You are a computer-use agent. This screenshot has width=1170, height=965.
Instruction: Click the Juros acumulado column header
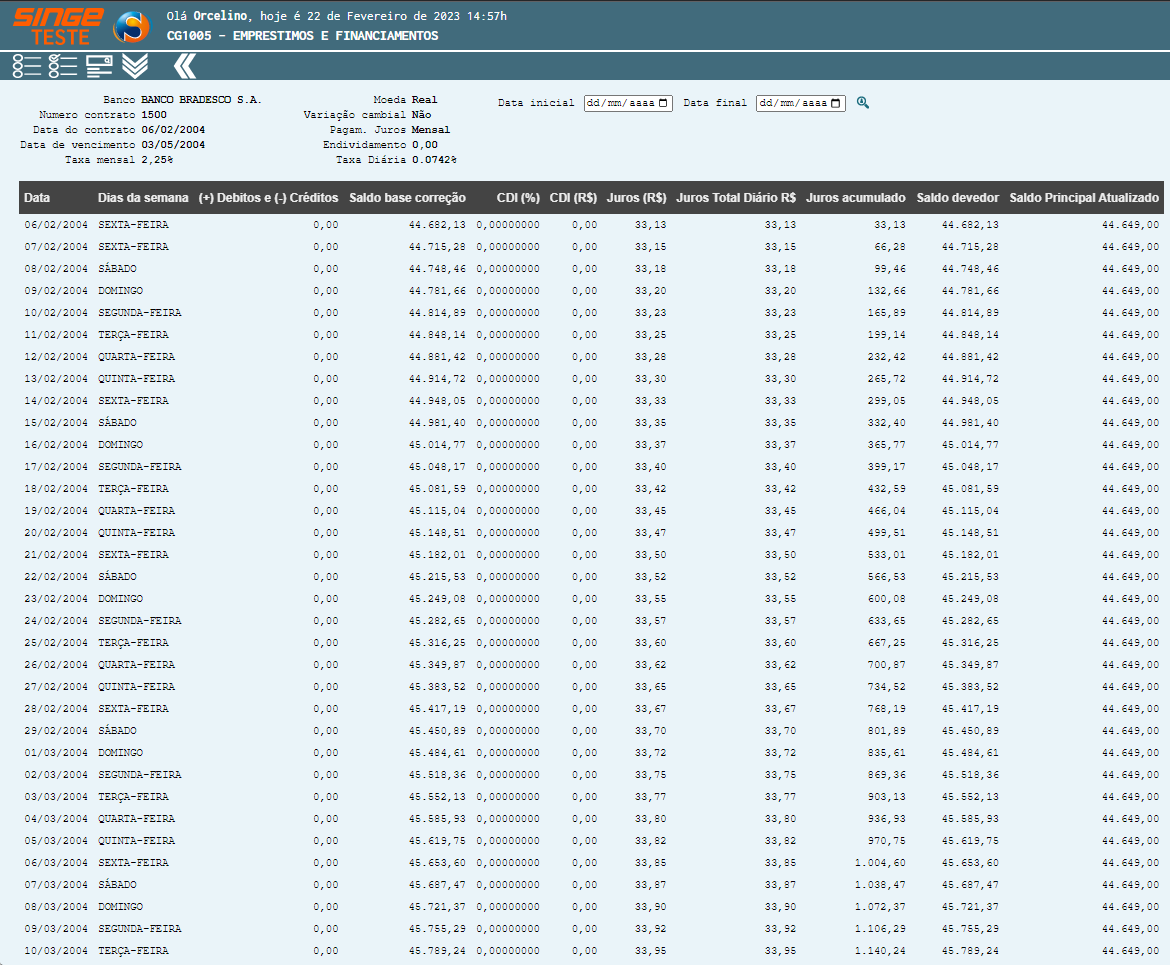point(856,198)
